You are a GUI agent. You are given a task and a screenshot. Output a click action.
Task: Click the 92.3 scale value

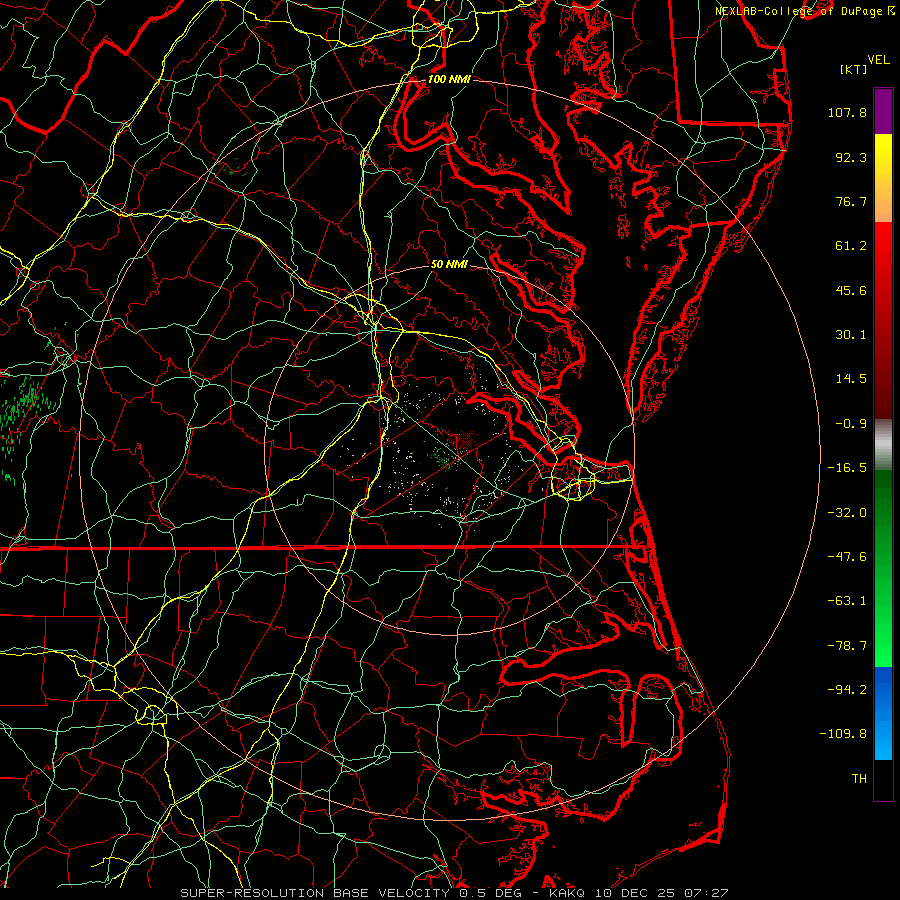pyautogui.click(x=851, y=157)
